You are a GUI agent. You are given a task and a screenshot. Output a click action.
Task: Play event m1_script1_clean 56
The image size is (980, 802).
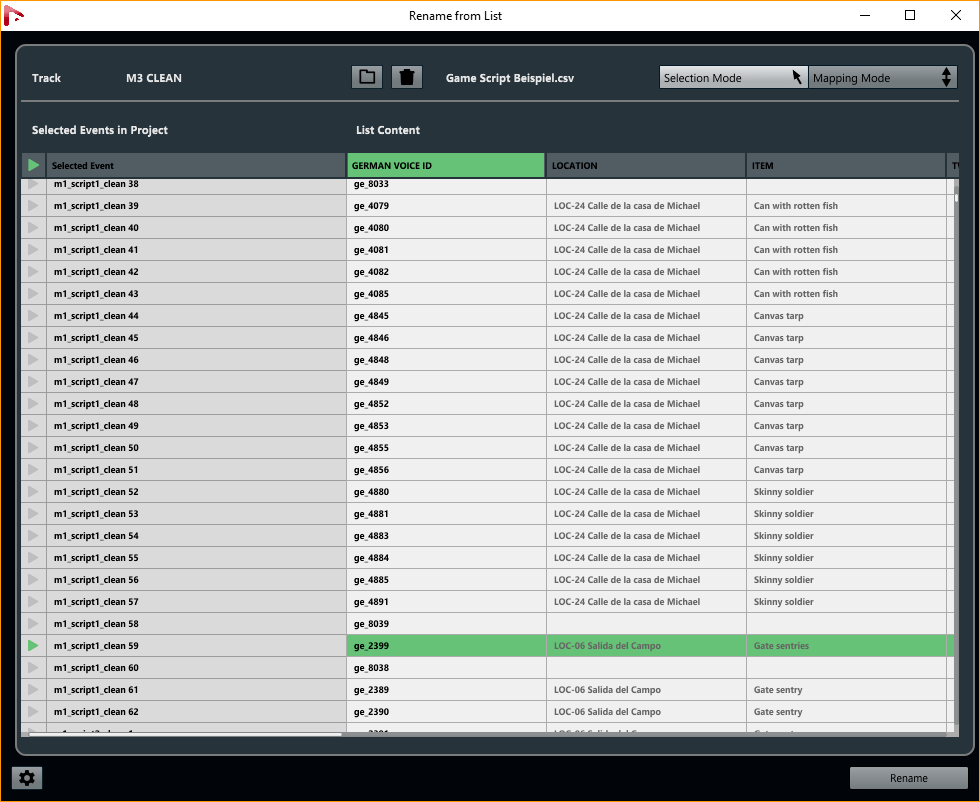pyautogui.click(x=34, y=579)
